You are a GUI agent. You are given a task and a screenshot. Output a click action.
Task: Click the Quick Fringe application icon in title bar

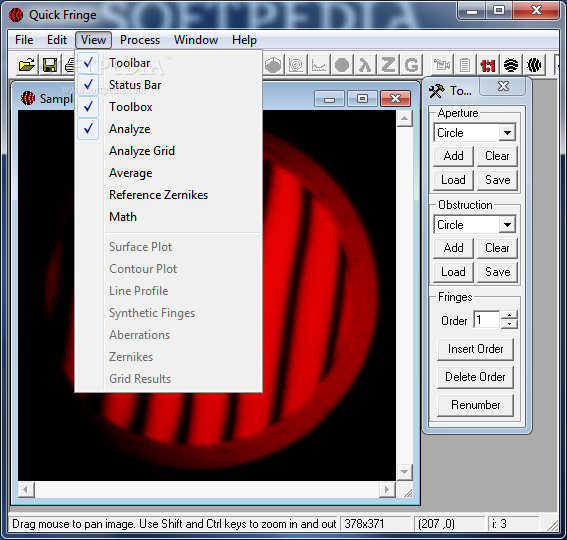point(16,15)
